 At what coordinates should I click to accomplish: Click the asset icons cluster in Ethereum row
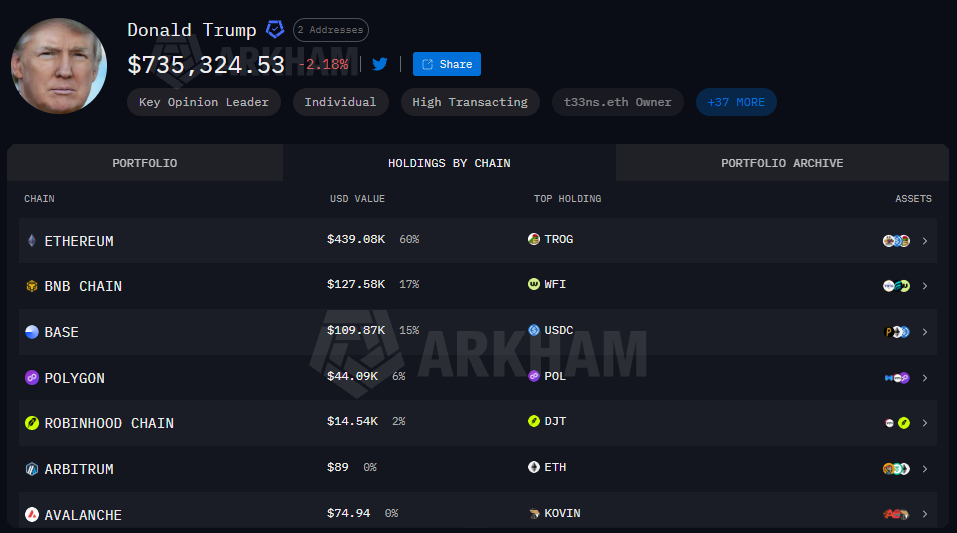pyautogui.click(x=896, y=241)
